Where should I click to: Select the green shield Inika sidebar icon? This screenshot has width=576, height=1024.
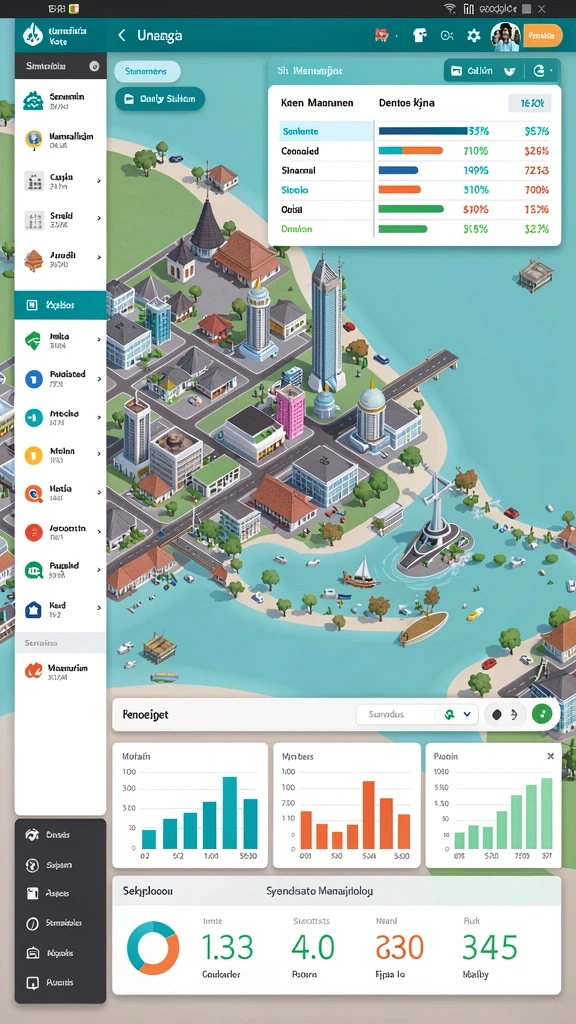(x=33, y=340)
